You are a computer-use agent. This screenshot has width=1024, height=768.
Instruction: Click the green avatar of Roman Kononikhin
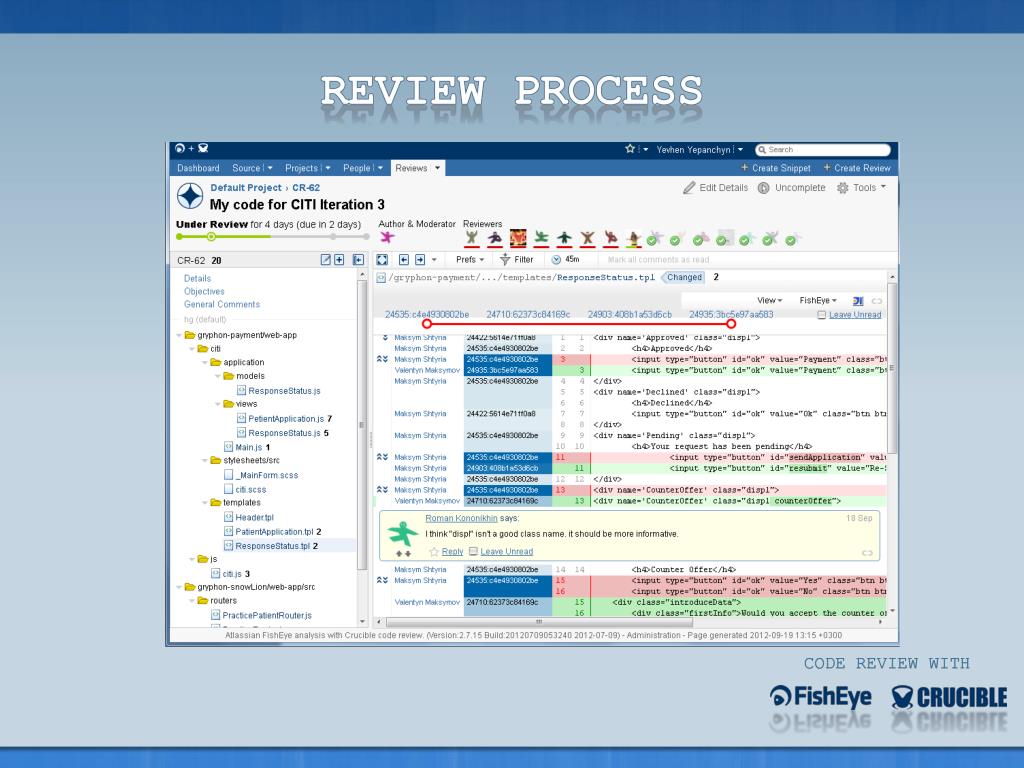[x=402, y=534]
